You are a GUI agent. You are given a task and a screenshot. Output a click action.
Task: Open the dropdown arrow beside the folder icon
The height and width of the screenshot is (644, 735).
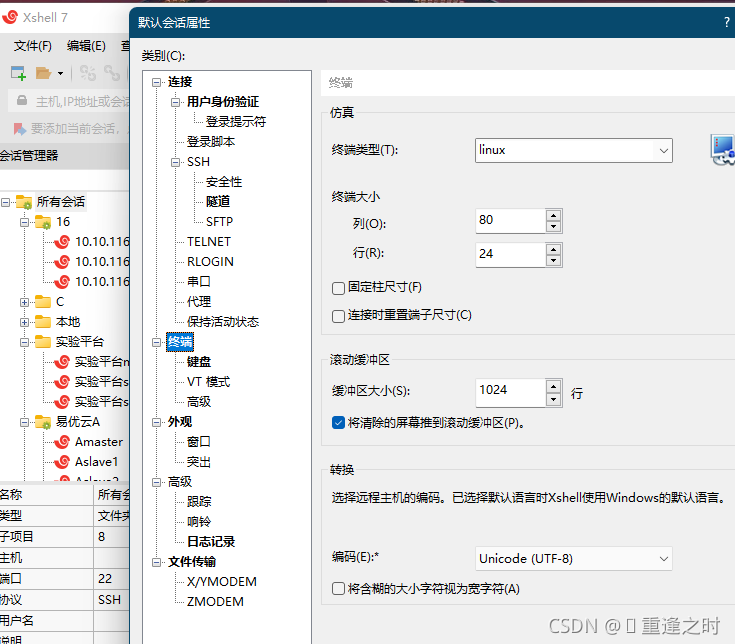[x=60, y=74]
